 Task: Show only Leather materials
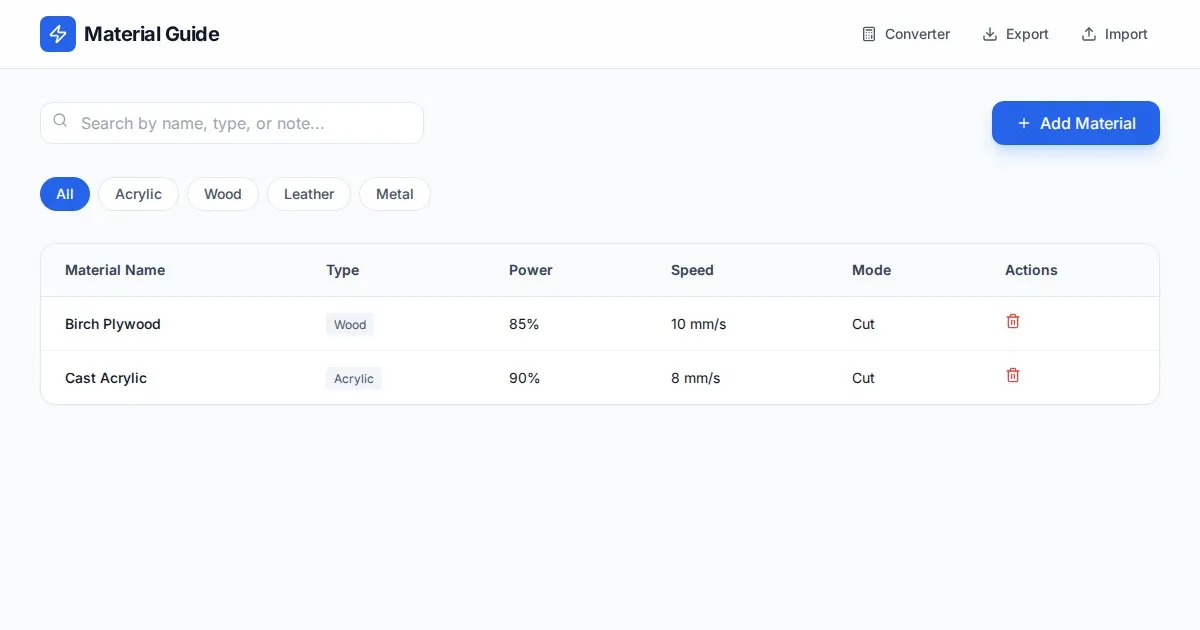coord(309,194)
